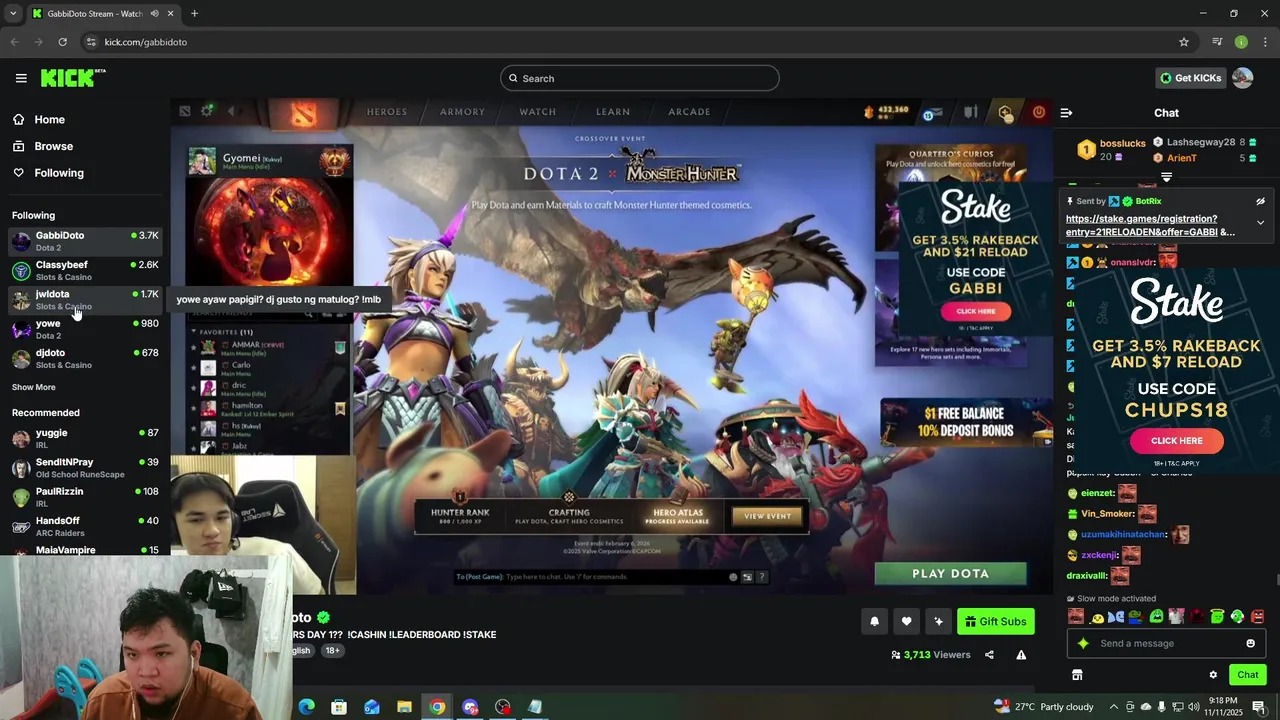Open HandsOff recommended channel
This screenshot has width=1280, height=720.
(85, 526)
